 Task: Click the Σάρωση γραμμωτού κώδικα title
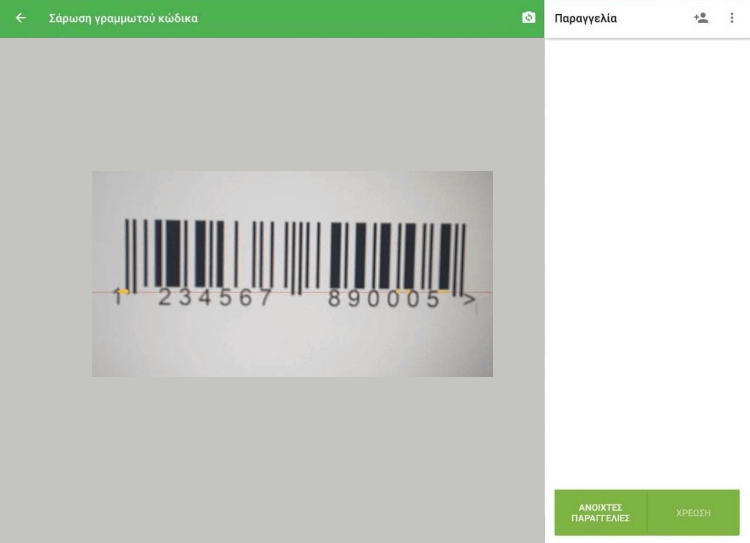coord(123,18)
